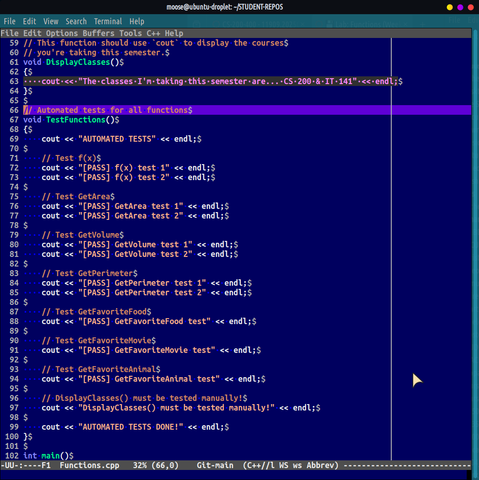Click the yellow minimize window button

tap(450, 7)
